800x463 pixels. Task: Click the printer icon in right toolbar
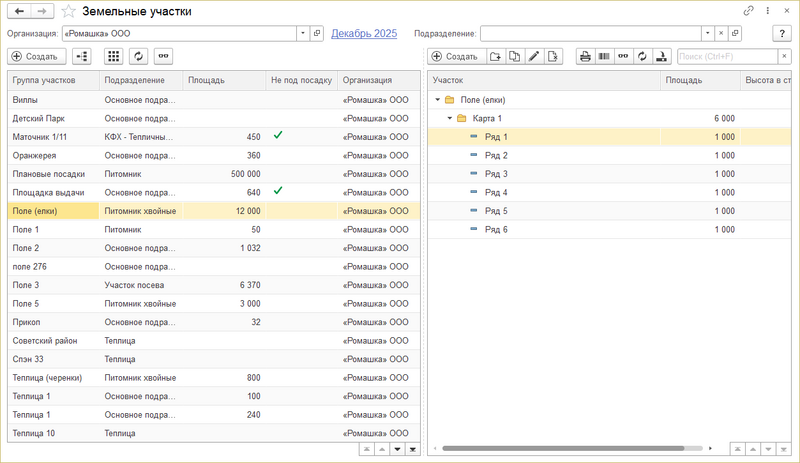585,57
